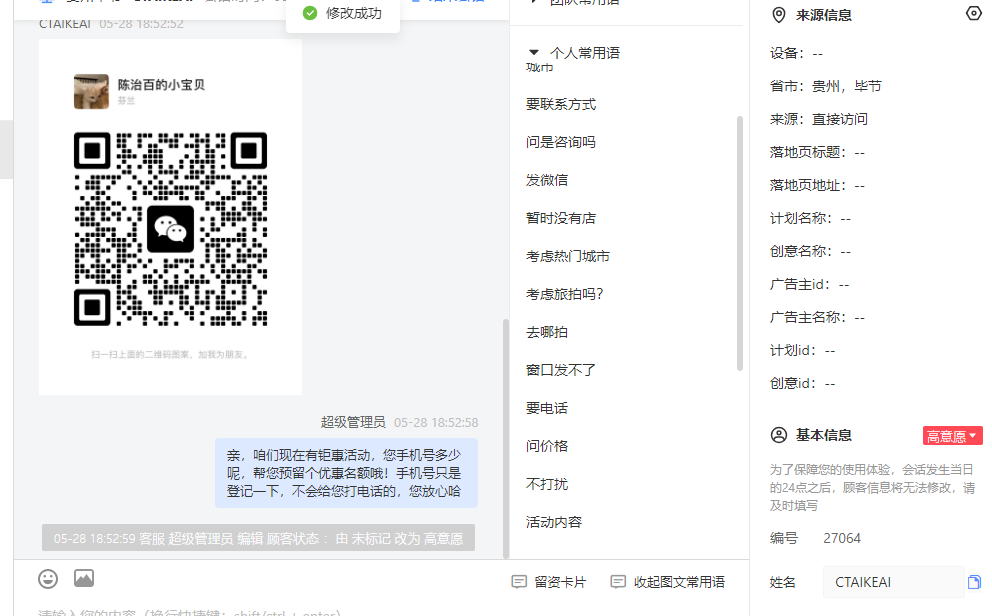The image size is (992, 616).
Task: Select the 暂时没有店 quick phrase
Action: (561, 218)
